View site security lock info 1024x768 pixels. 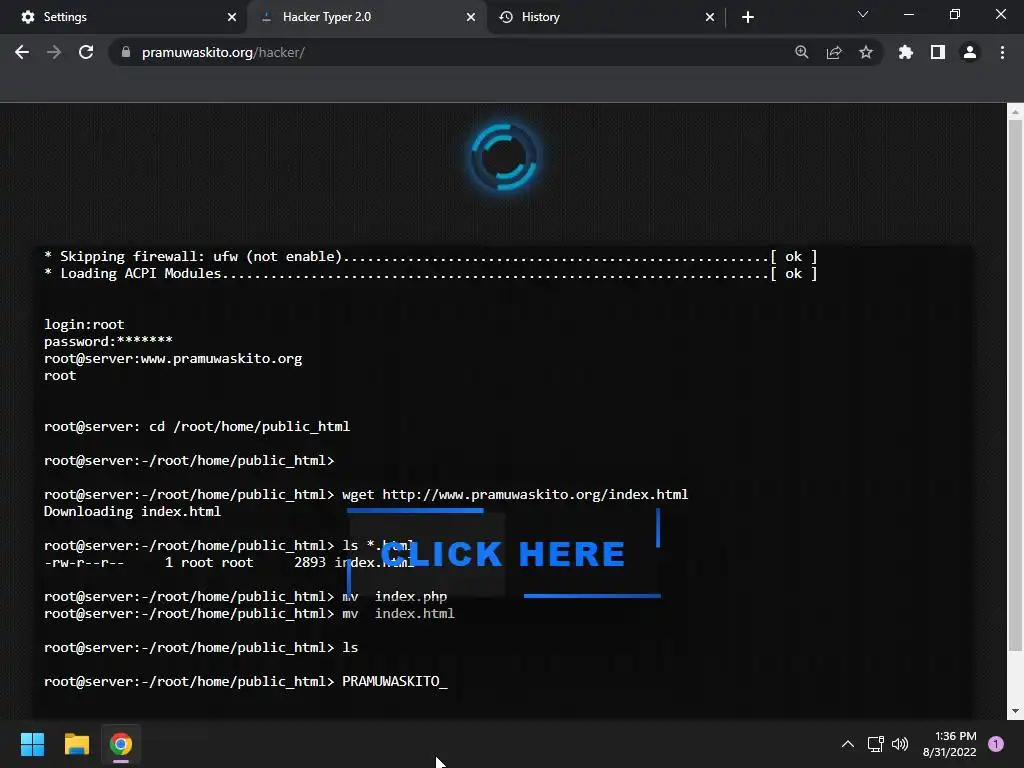[126, 52]
